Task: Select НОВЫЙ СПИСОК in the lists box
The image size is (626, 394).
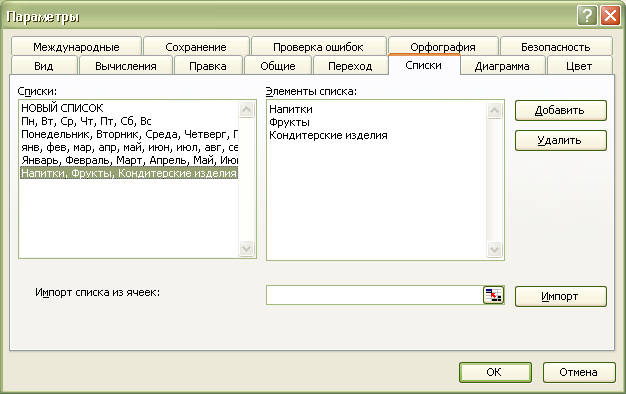Action: (129, 108)
